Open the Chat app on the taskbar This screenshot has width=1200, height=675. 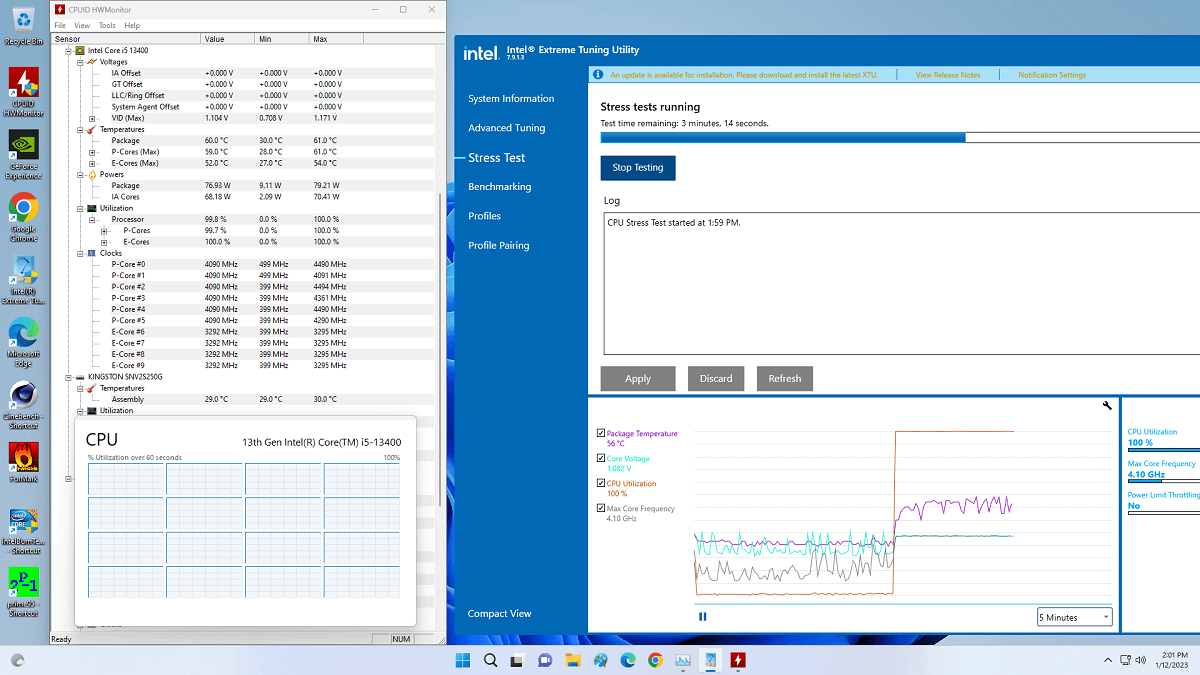click(x=546, y=660)
